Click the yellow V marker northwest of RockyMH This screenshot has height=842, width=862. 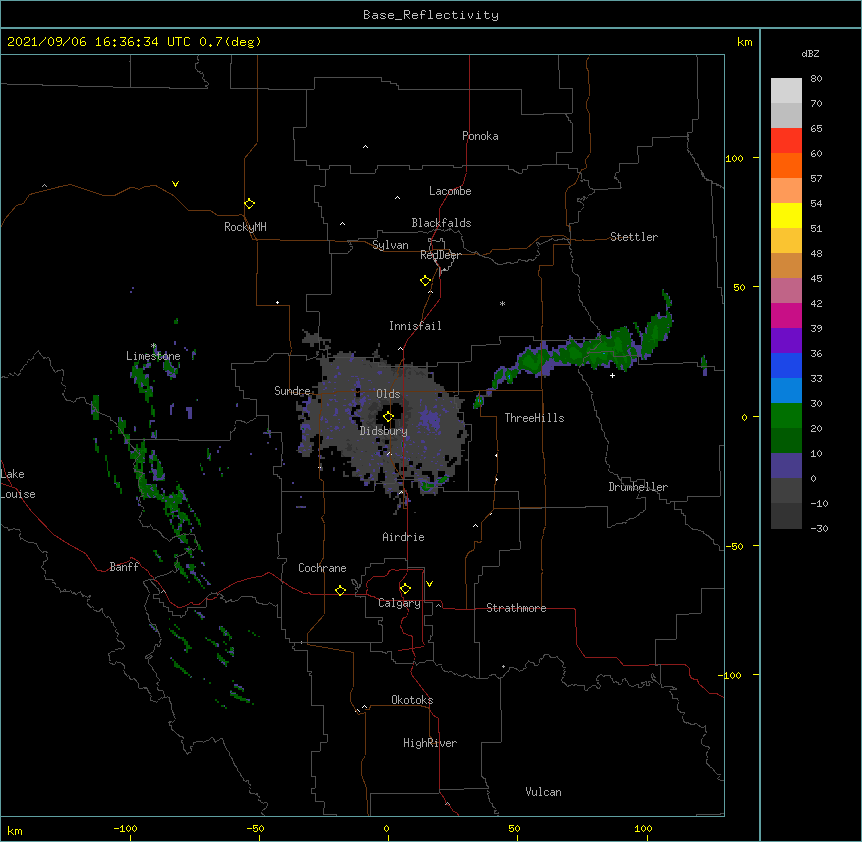175,184
